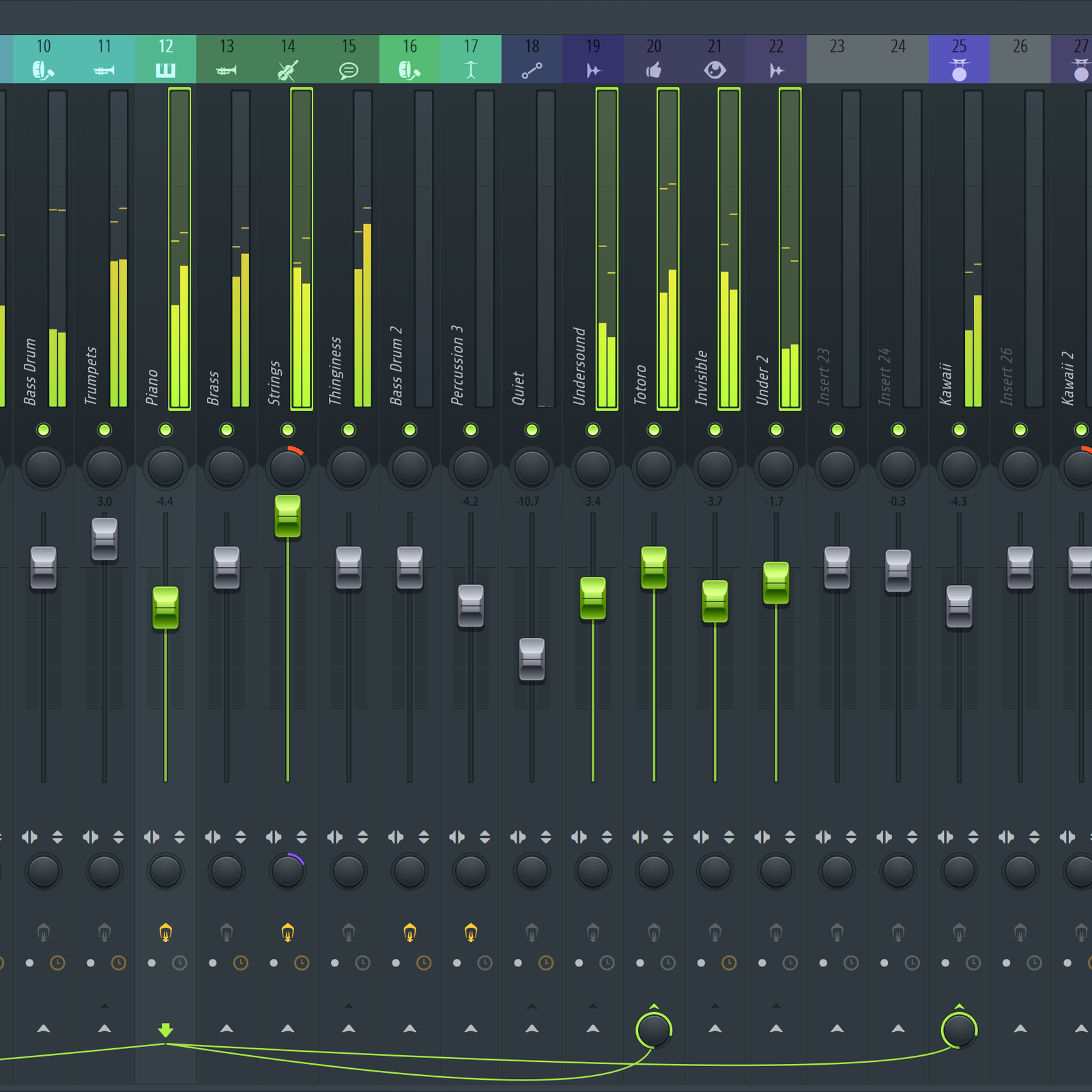Click the trumpet icon on track 11
This screenshot has width=1092, height=1092.
pyautogui.click(x=104, y=70)
